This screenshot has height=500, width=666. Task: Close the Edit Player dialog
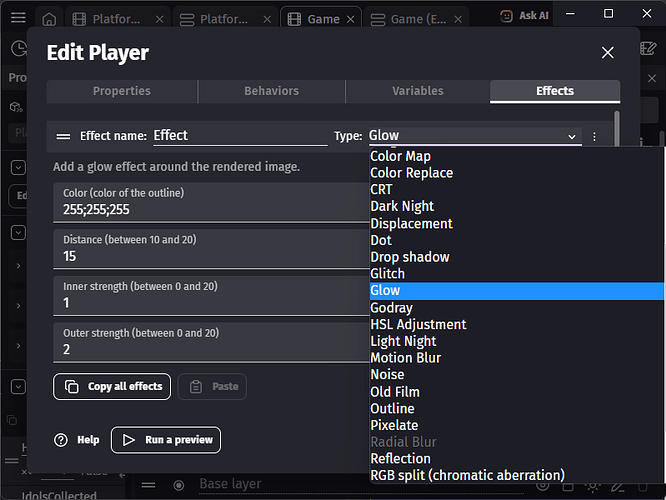[x=607, y=53]
